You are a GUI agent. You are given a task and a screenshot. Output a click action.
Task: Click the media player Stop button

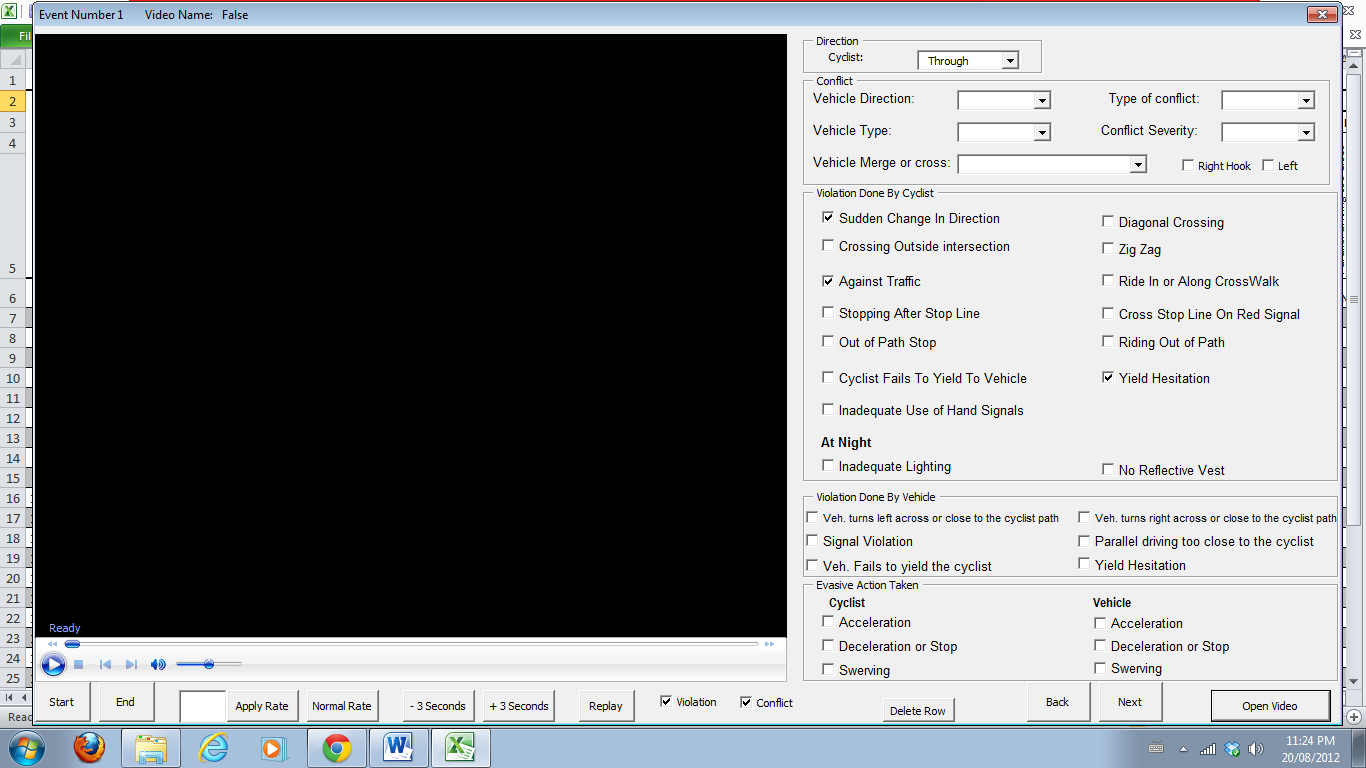79,664
